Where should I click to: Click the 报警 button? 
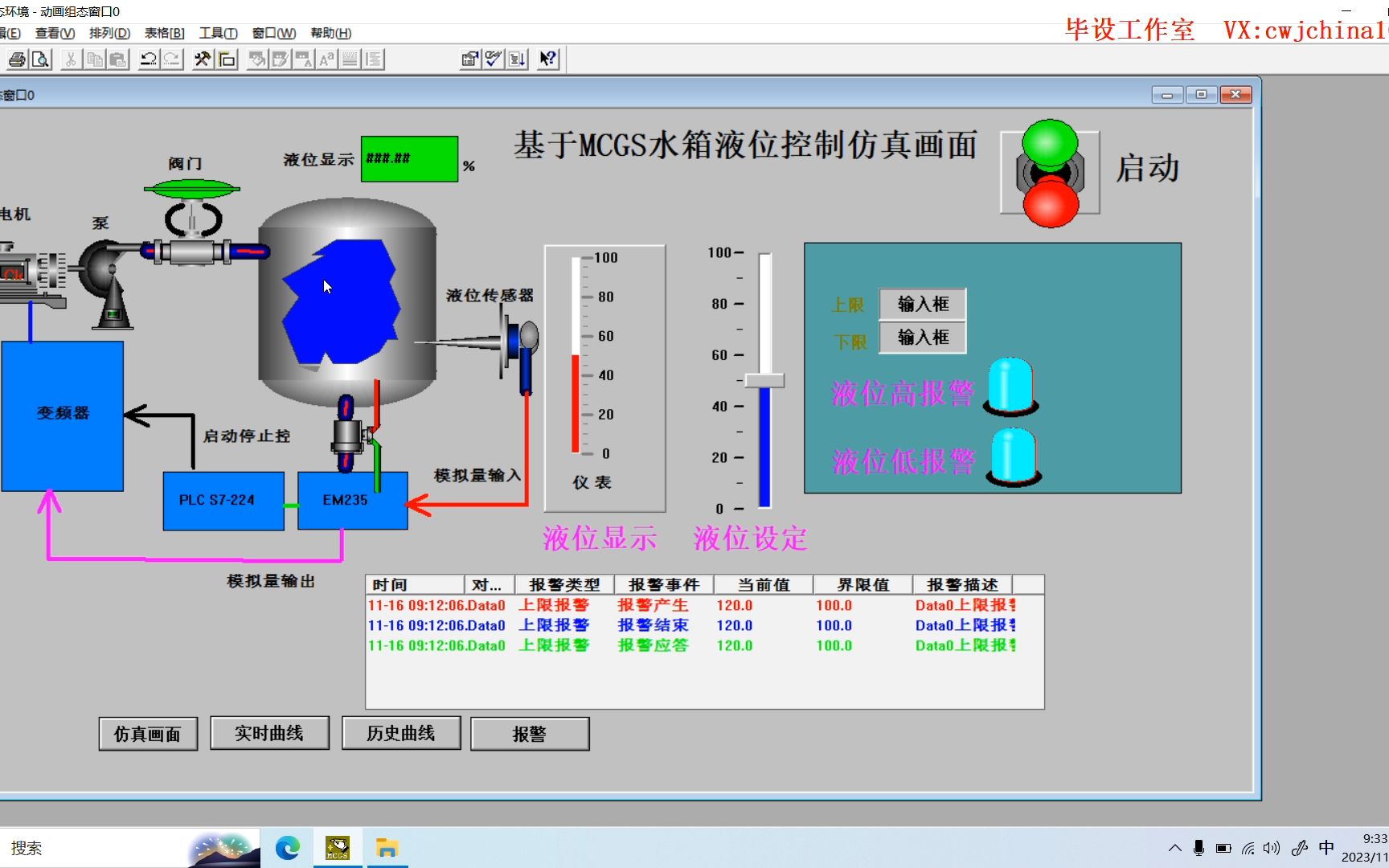click(x=530, y=734)
